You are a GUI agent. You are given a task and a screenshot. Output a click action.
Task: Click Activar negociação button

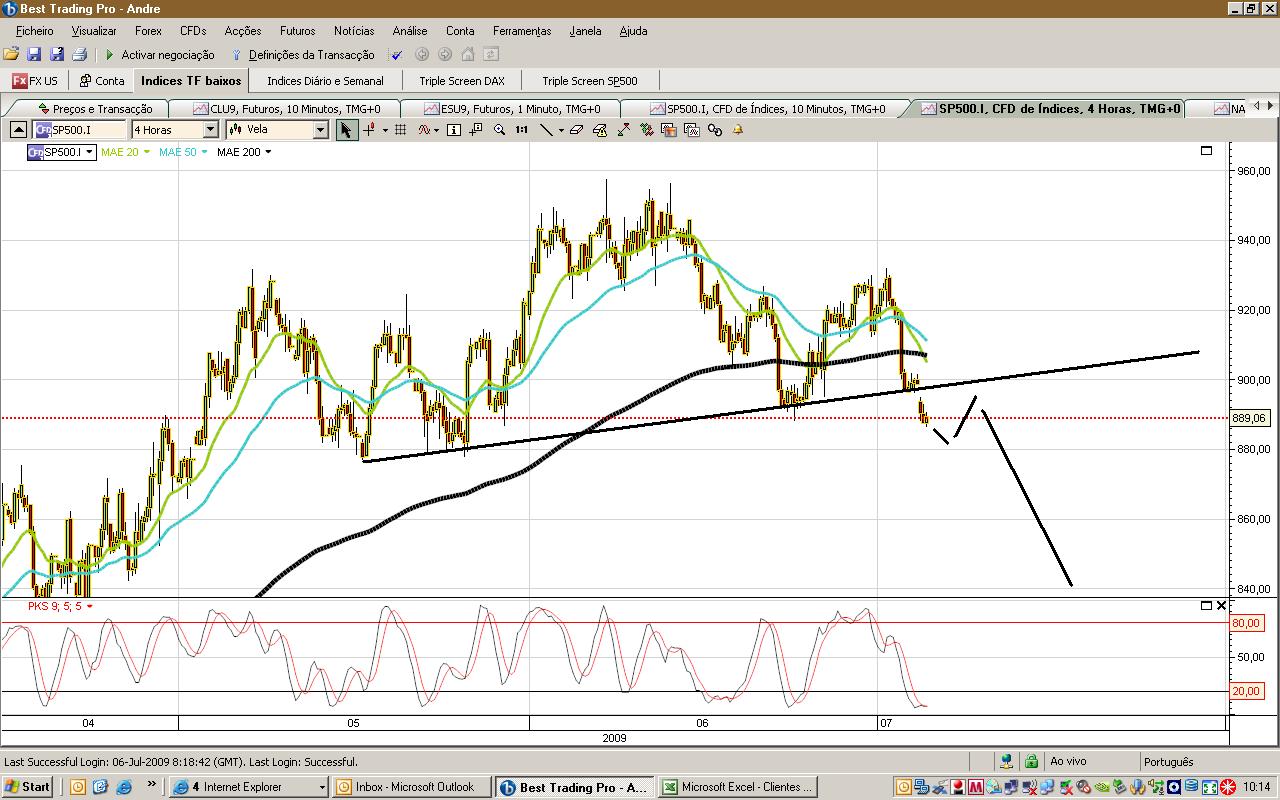(x=159, y=55)
